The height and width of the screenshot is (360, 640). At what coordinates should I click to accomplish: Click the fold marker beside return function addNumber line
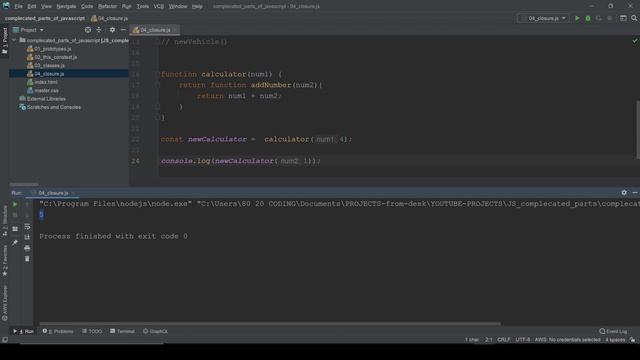[x=157, y=85]
